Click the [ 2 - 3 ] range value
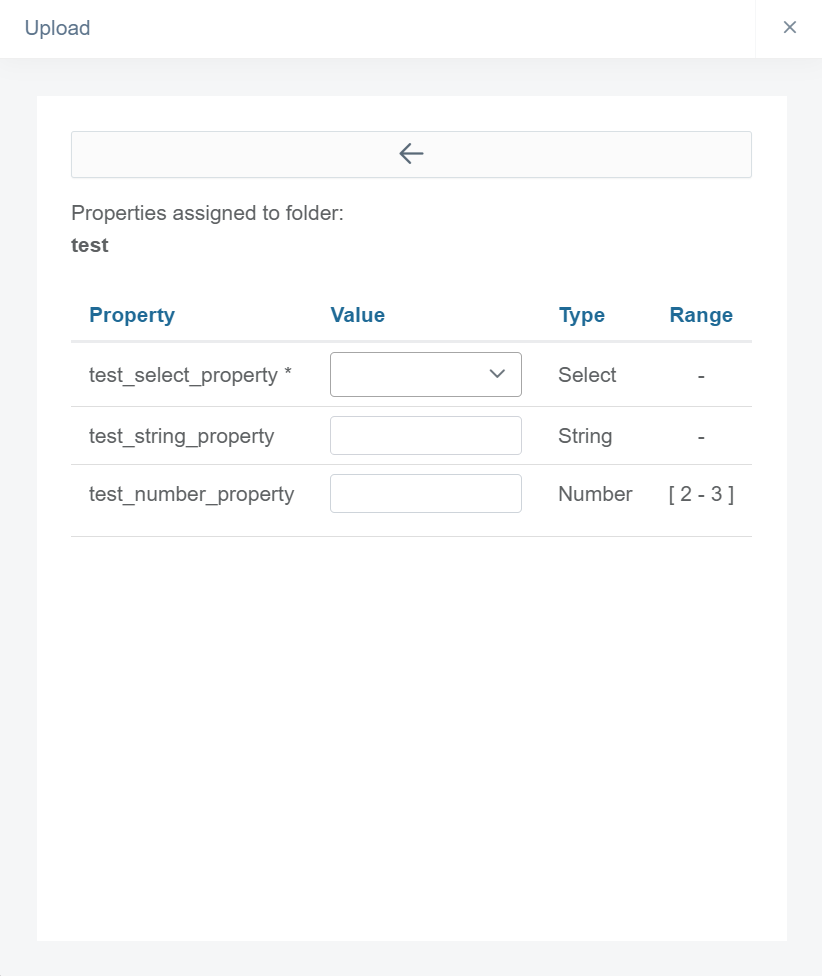The image size is (822, 976). 701,494
